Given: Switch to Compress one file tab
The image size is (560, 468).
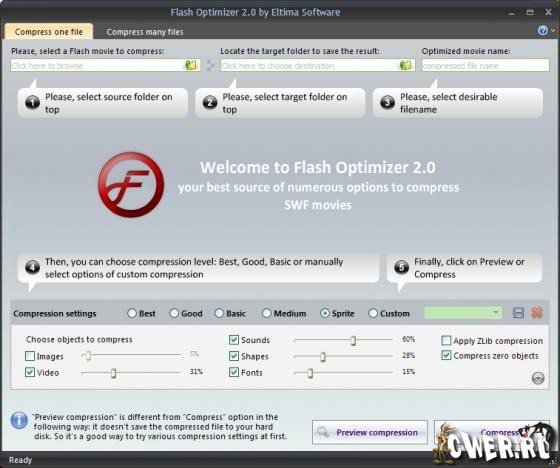Looking at the screenshot, I should pyautogui.click(x=49, y=31).
